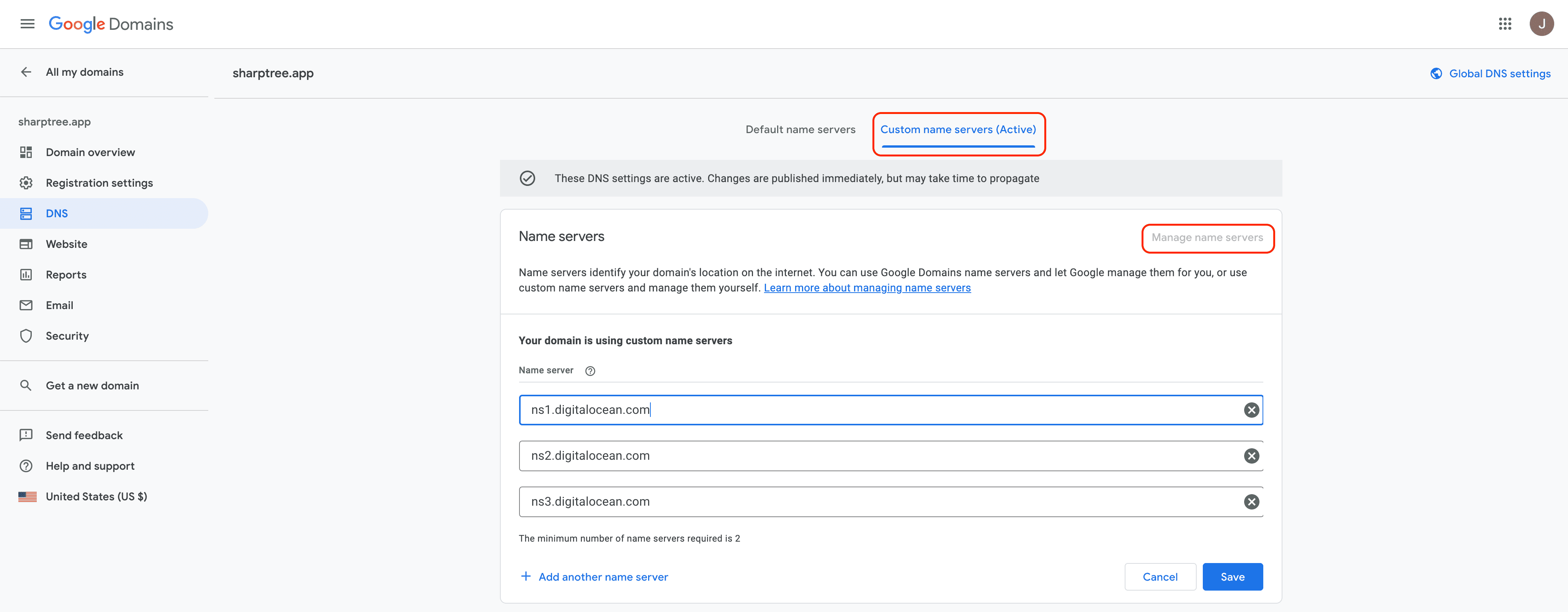Click the DNS server icon

(26, 213)
